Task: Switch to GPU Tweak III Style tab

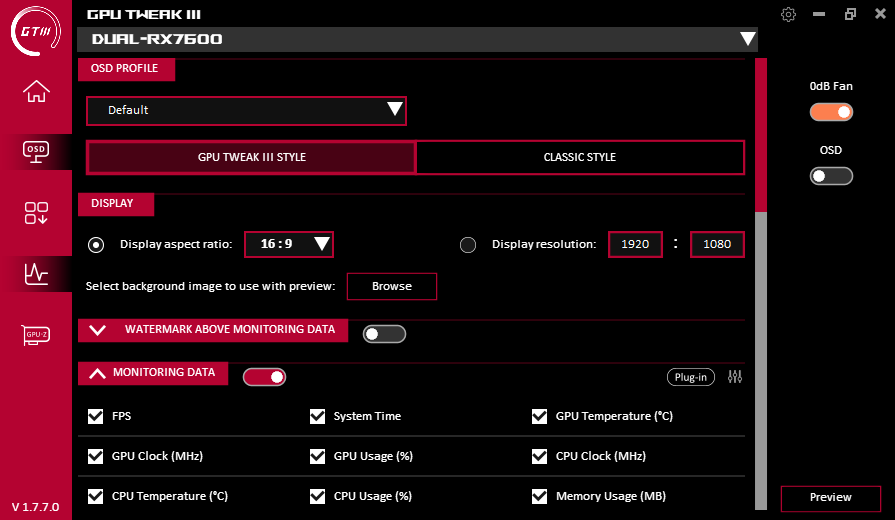Action: tap(252, 157)
